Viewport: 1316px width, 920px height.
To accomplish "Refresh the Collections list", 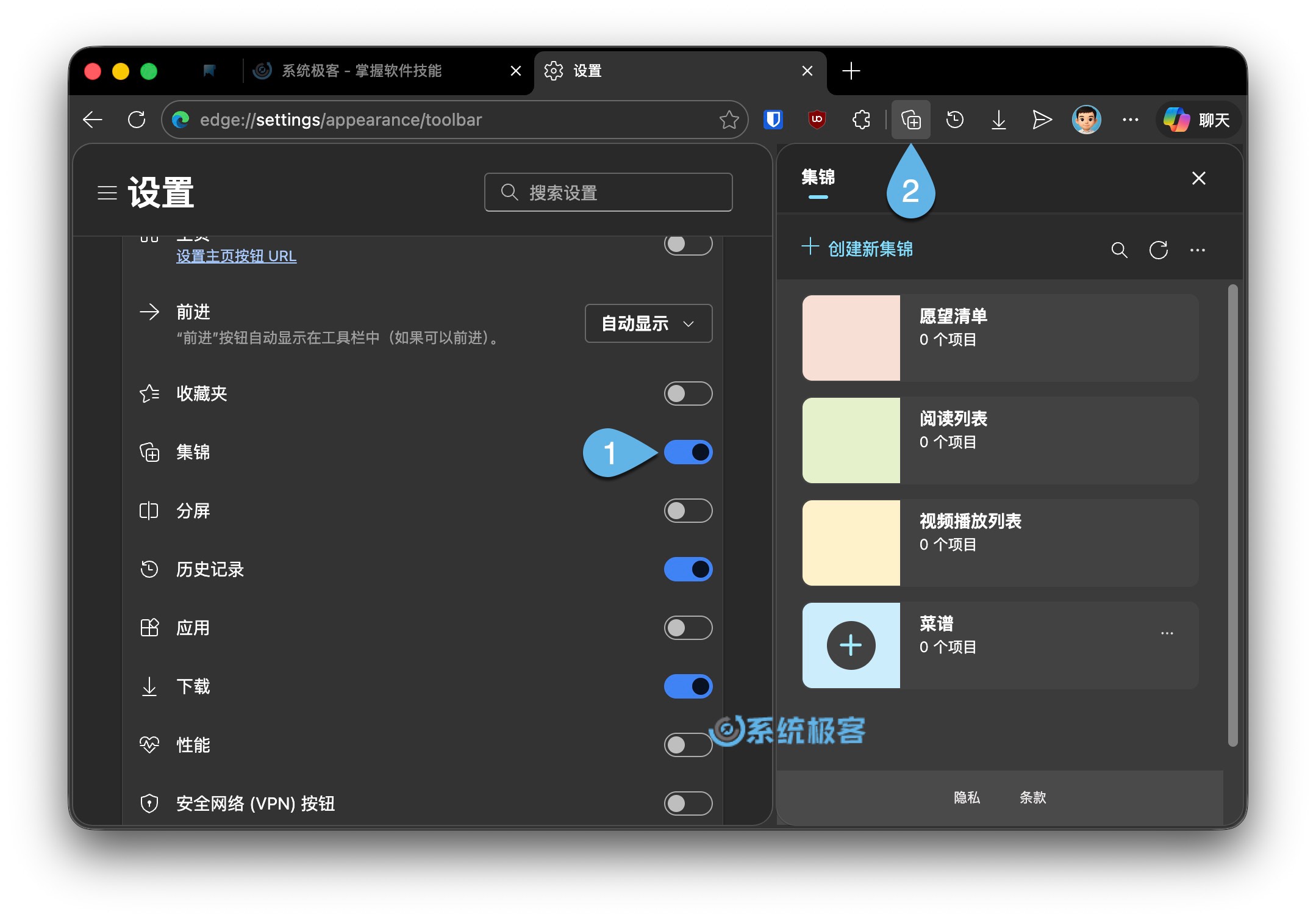I will coord(1158,250).
